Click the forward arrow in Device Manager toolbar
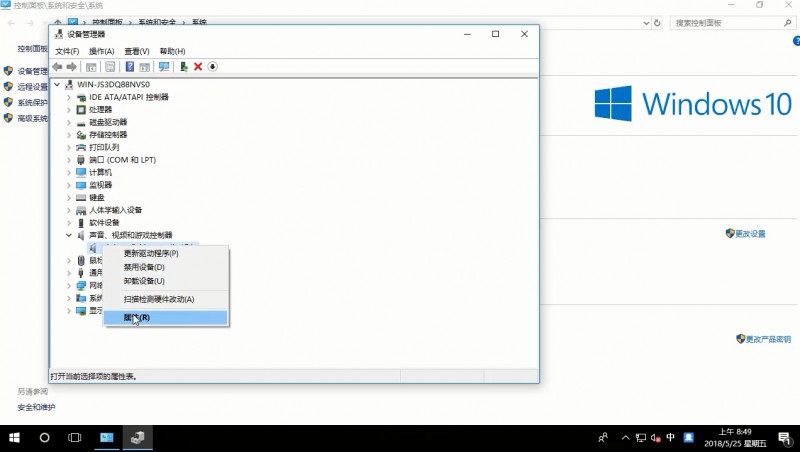 pos(71,67)
